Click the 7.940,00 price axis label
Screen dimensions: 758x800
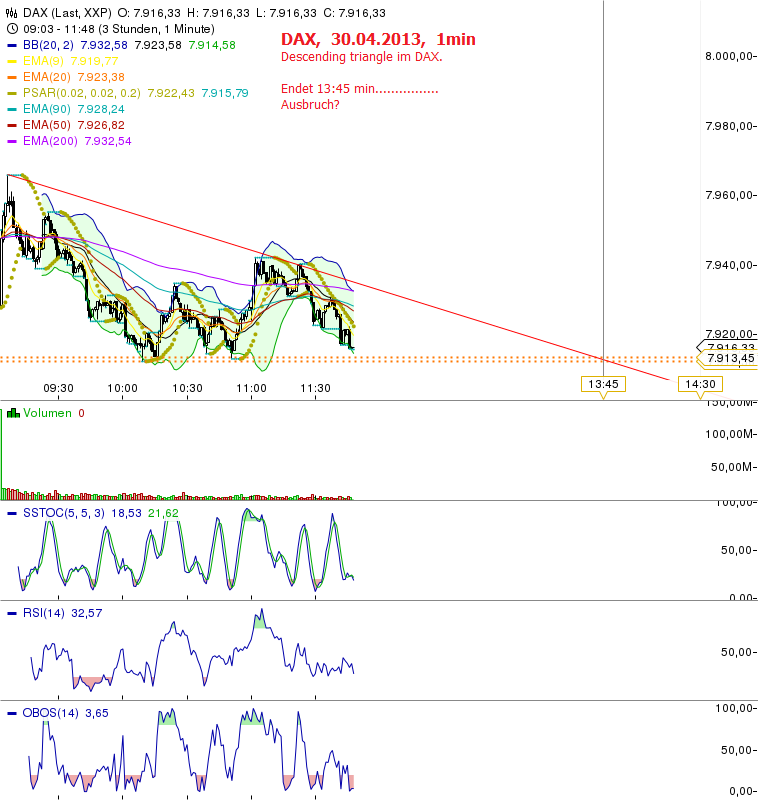point(729,265)
